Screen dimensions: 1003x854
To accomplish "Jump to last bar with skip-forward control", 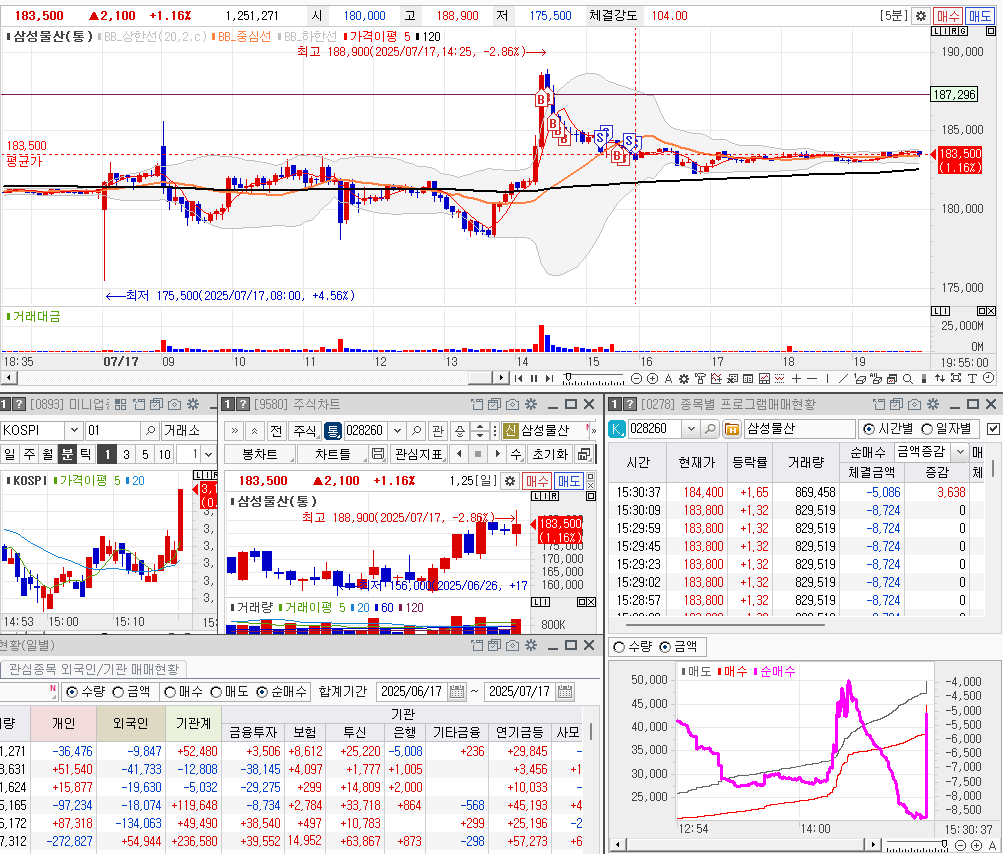I will tap(549, 379).
